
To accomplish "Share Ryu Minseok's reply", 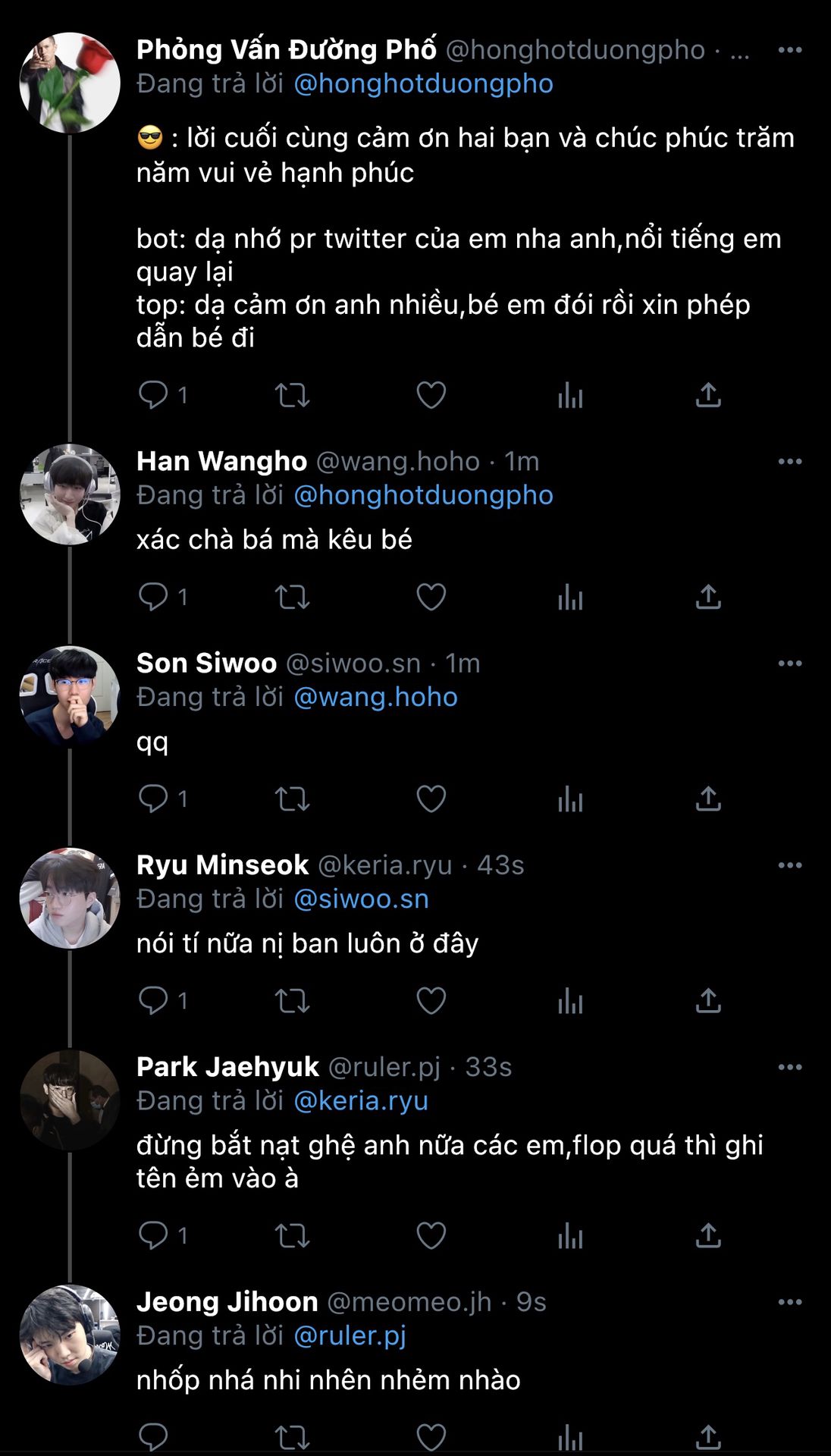I will pos(707,1000).
